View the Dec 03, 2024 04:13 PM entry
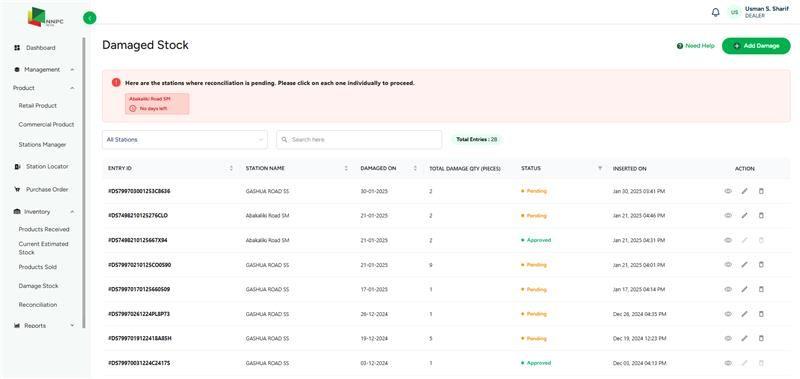The height and width of the screenshot is (379, 800). (x=728, y=363)
